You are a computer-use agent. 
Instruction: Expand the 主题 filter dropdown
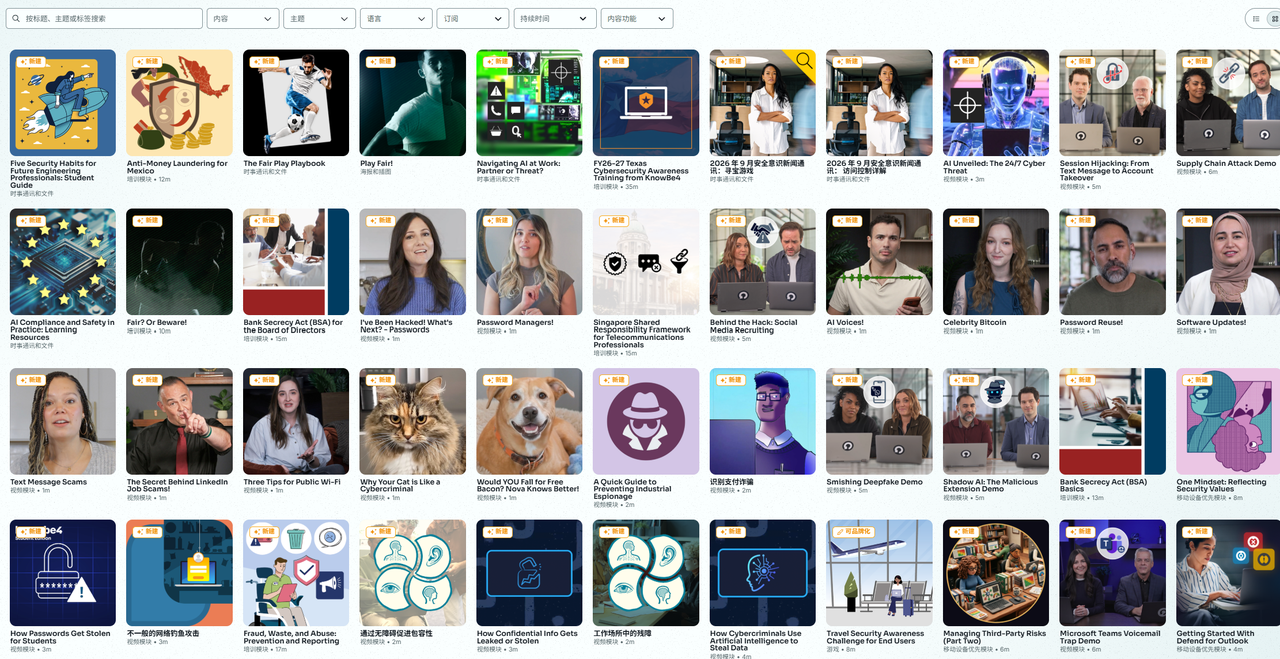pyautogui.click(x=320, y=18)
